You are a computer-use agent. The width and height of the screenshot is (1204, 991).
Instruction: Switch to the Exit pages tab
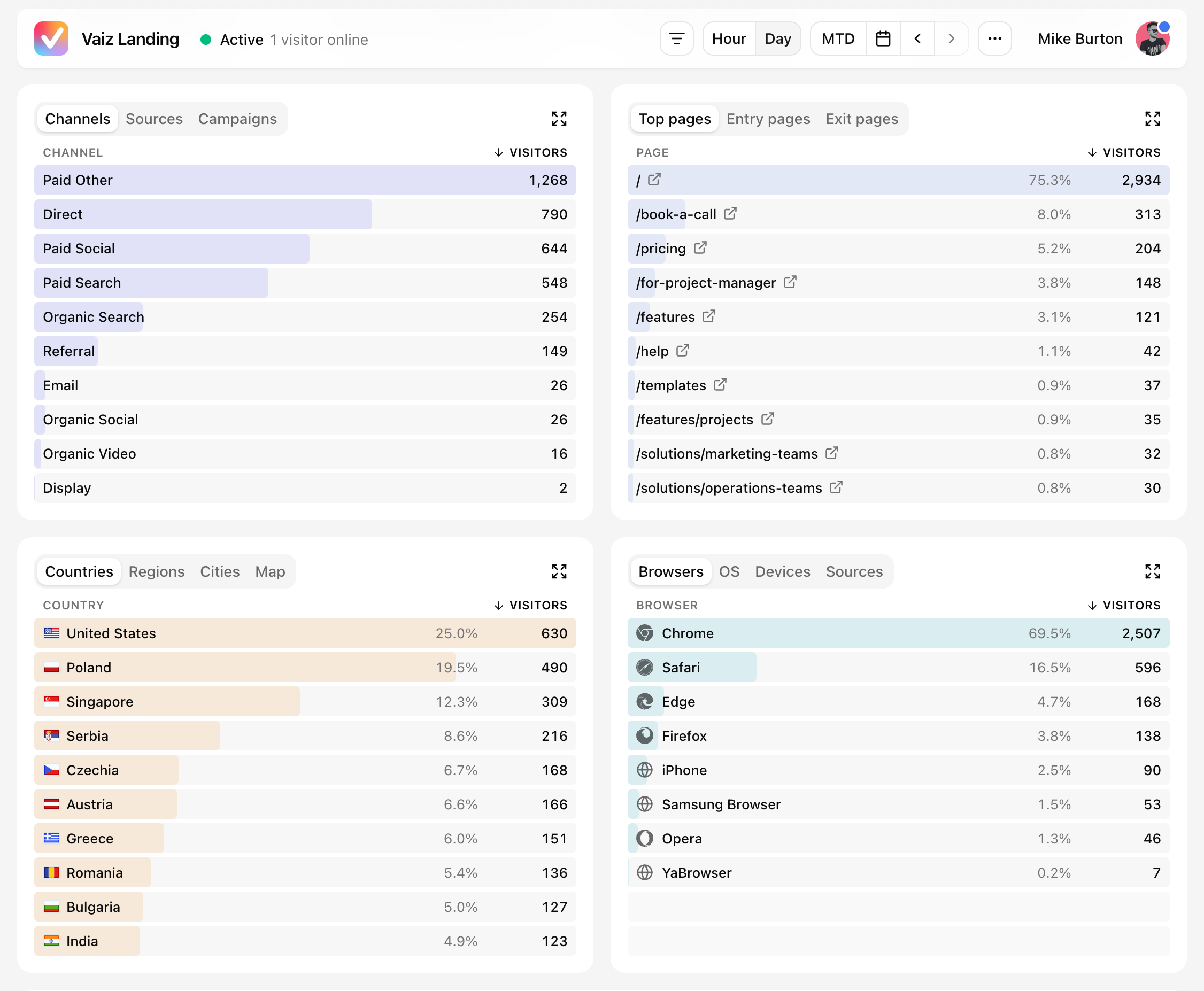pyautogui.click(x=861, y=119)
